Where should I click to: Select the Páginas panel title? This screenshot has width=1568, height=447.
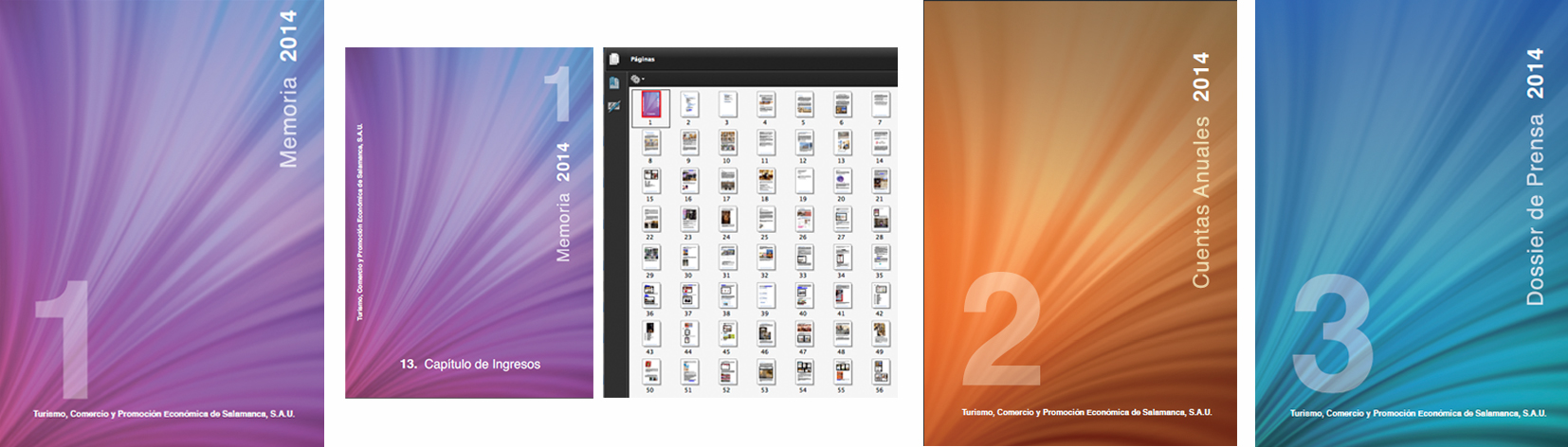pyautogui.click(x=643, y=59)
